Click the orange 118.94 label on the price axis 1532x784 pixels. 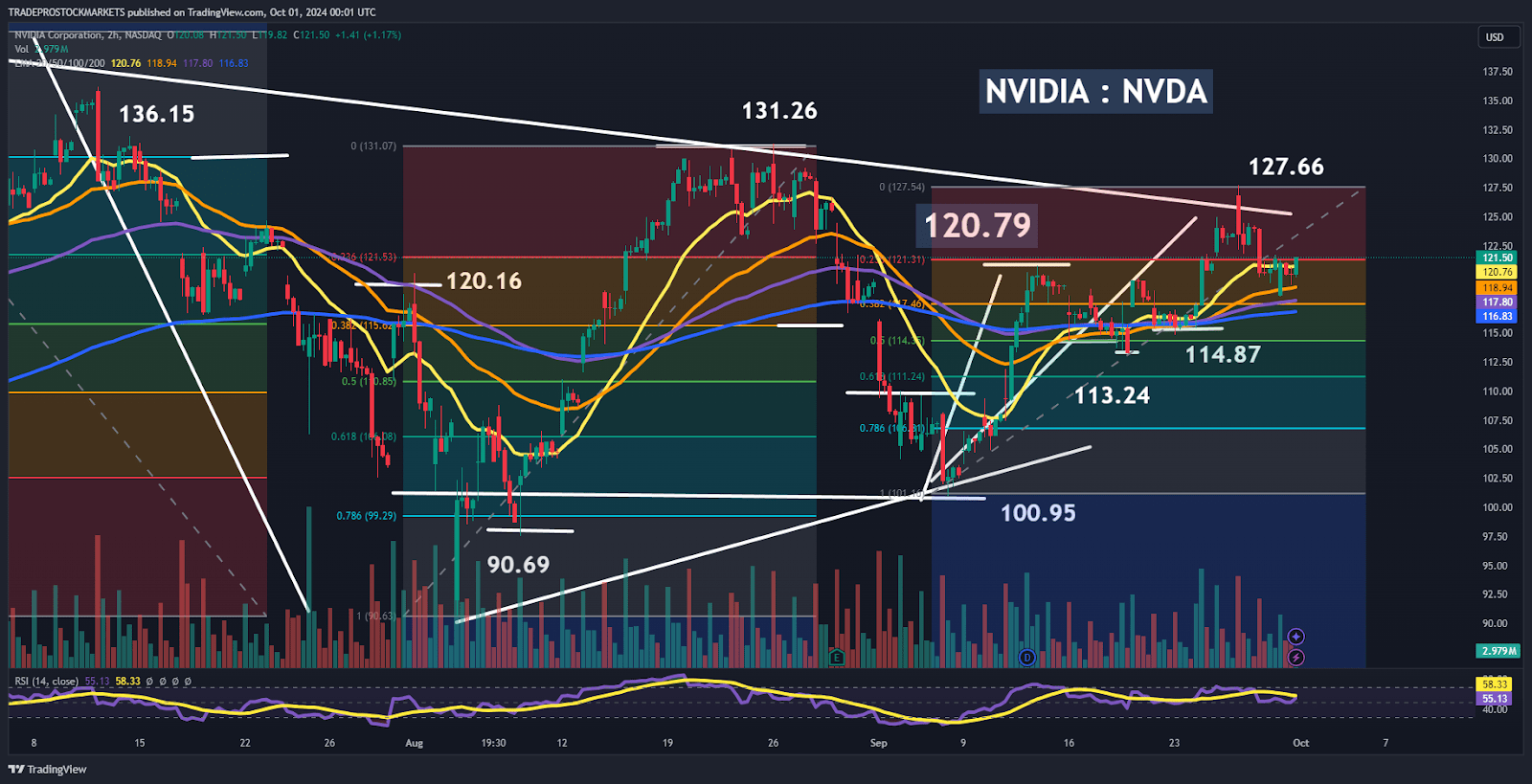tap(1498, 287)
